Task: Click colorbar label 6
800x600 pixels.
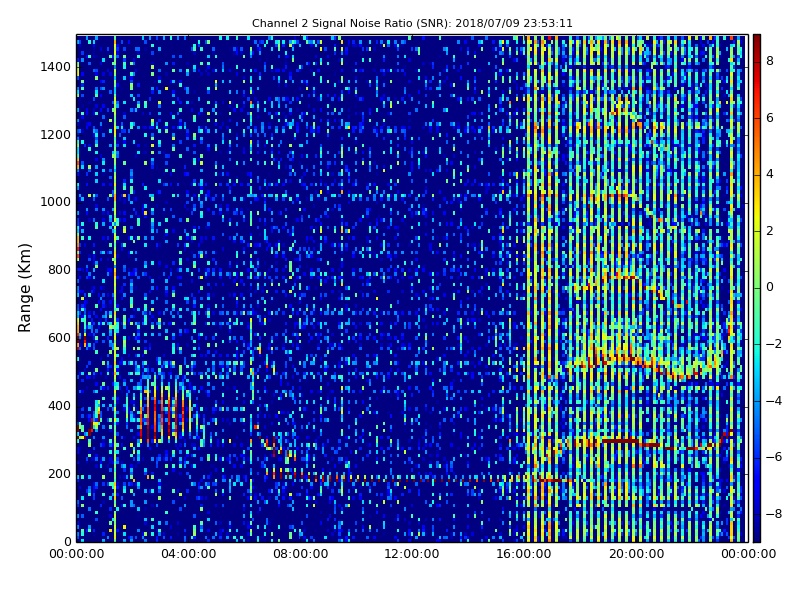Action: pos(770,118)
